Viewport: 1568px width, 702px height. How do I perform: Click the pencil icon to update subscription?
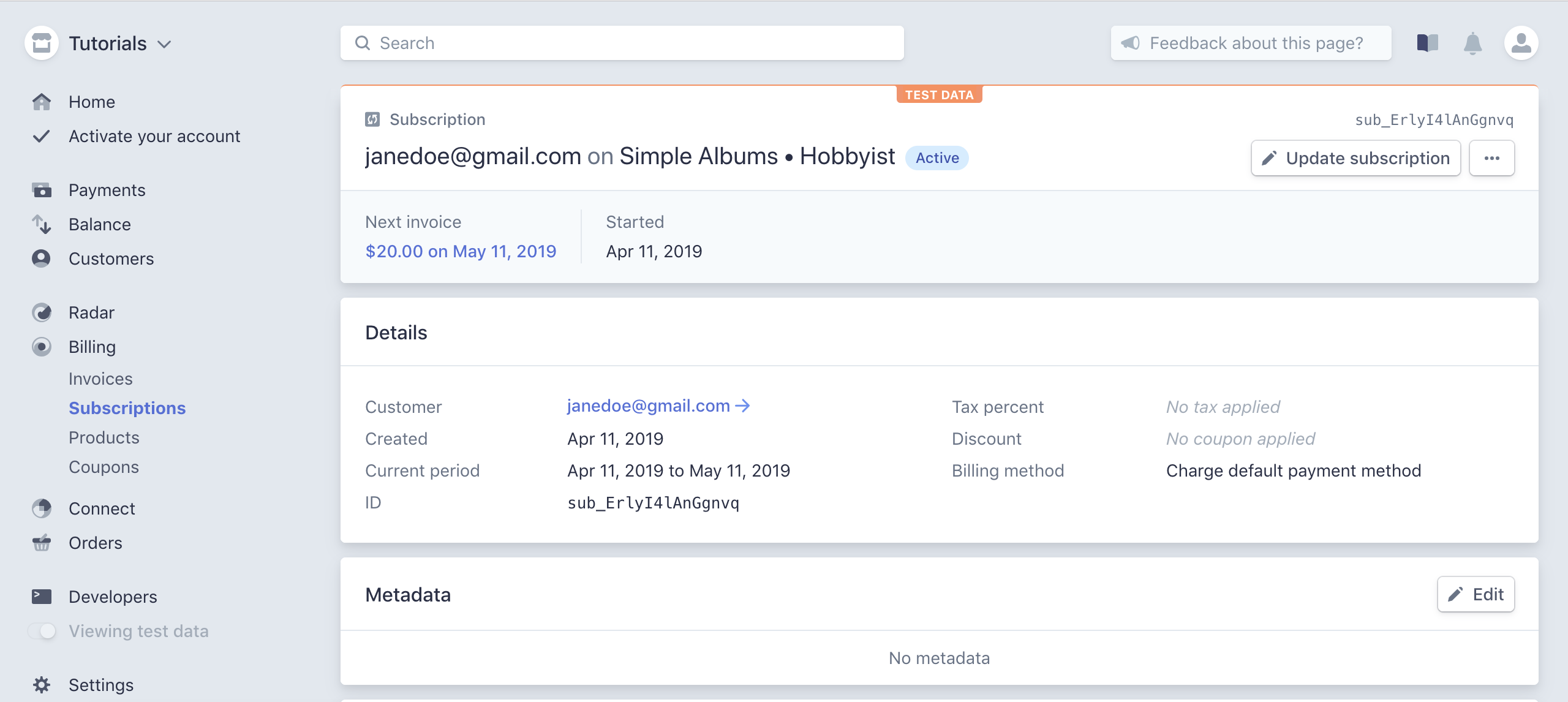click(1270, 158)
